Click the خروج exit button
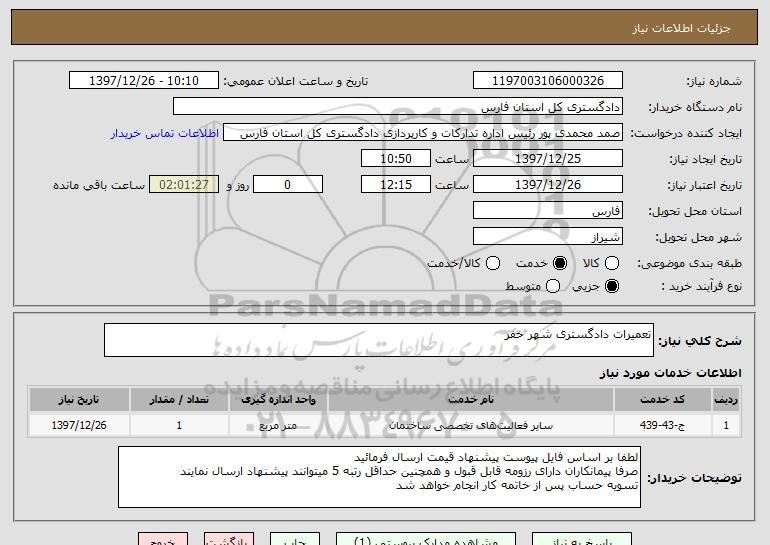 [x=163, y=539]
